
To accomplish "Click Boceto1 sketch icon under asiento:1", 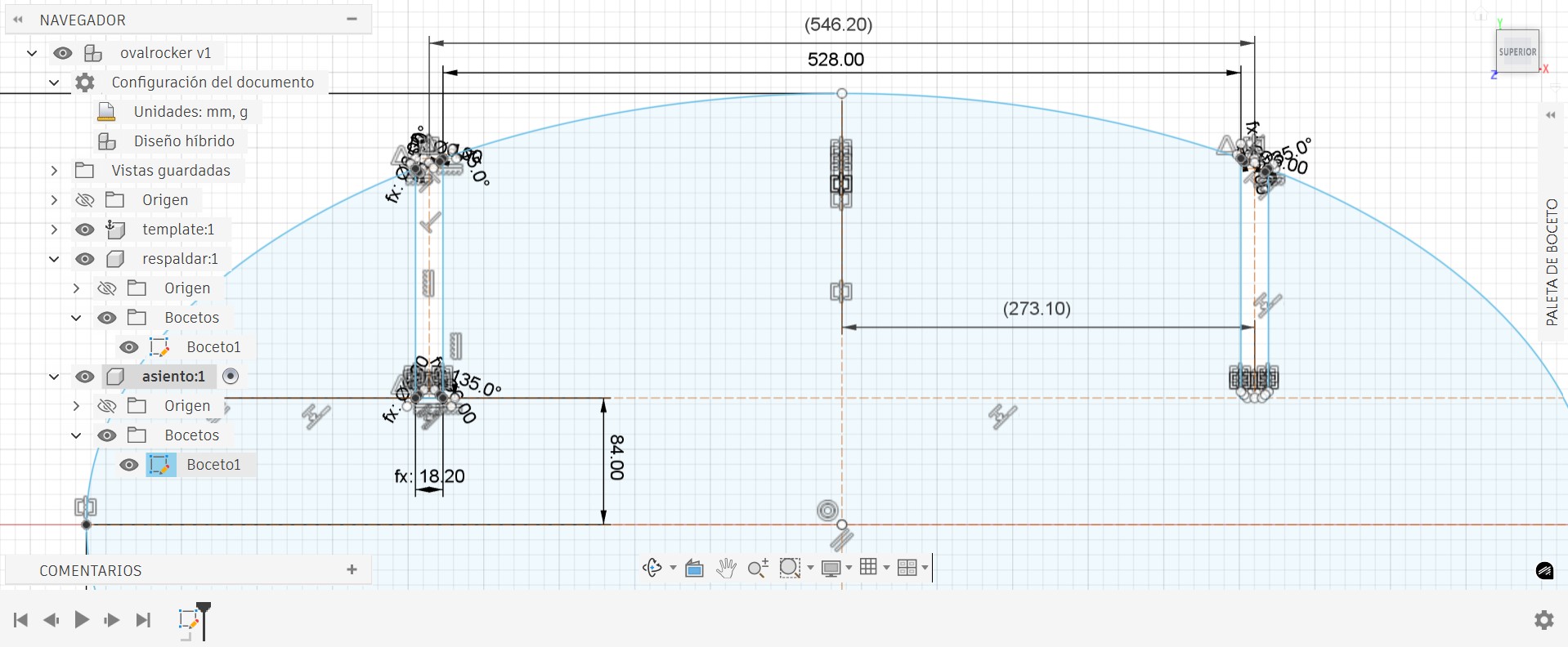I will tap(160, 465).
